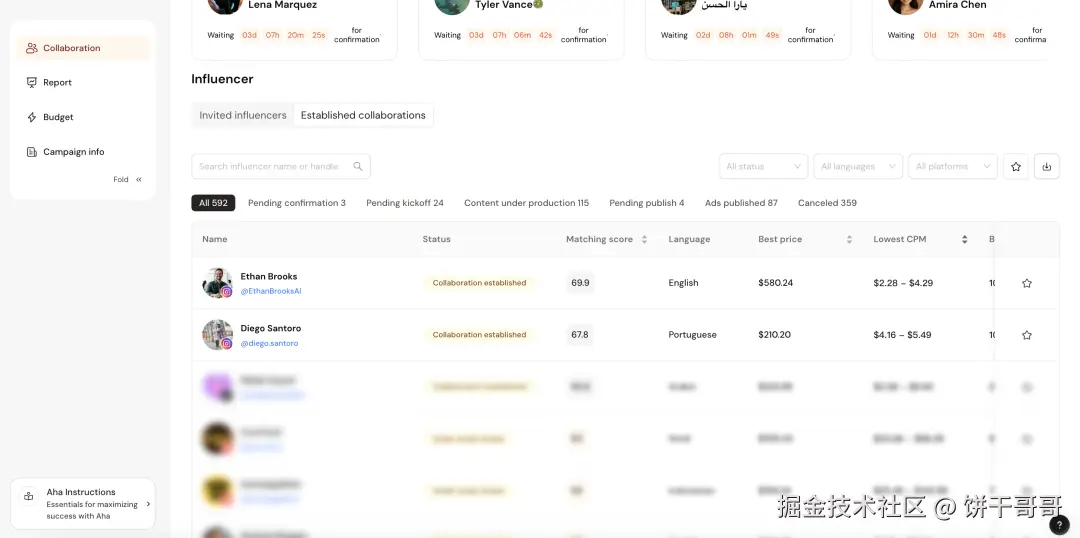
Task: Click the star favorites filter icon
Action: point(1016,167)
